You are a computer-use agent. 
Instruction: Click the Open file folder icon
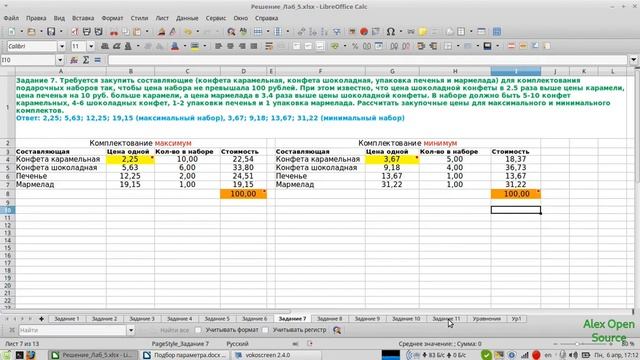(31, 32)
